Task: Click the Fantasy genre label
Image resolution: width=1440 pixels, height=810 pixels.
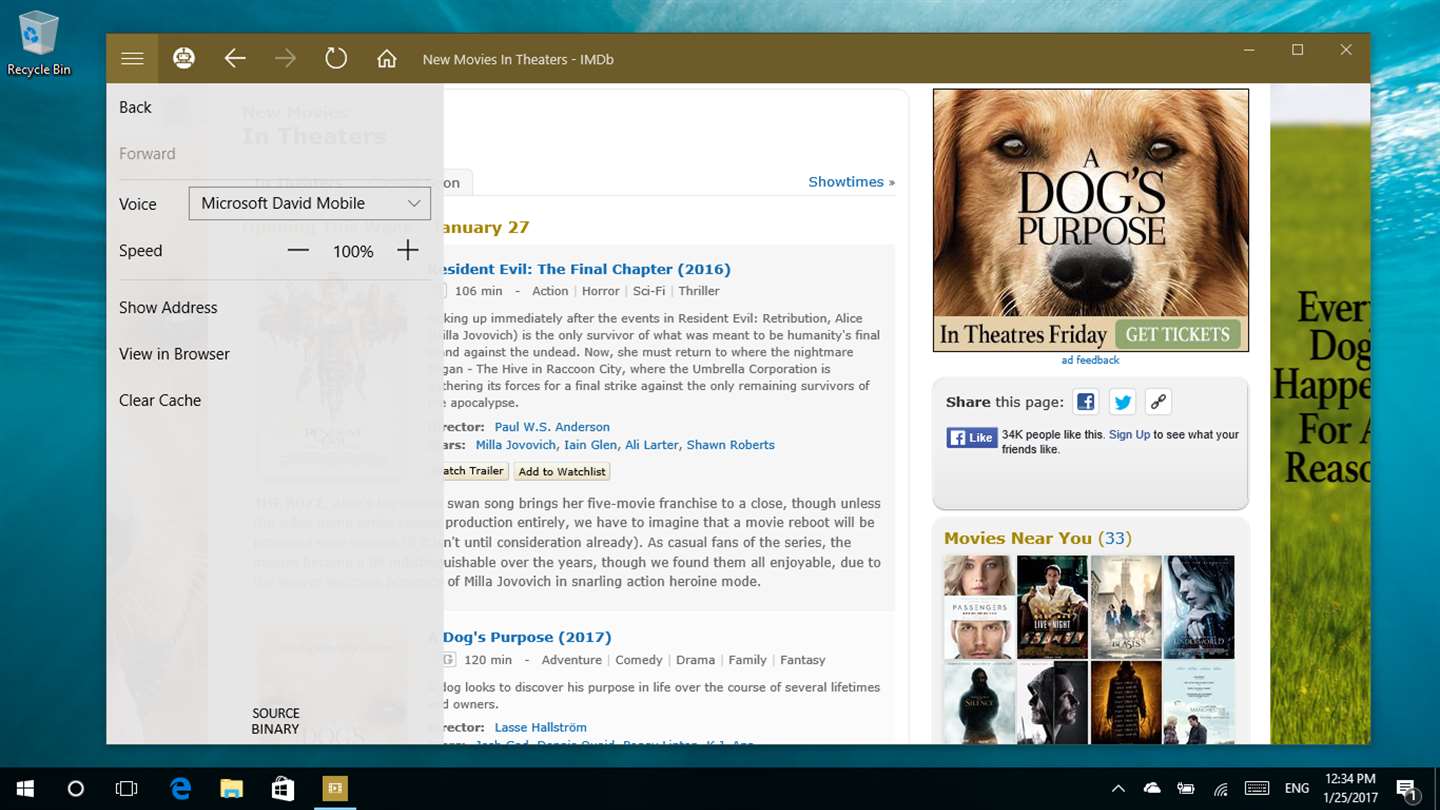Action: pos(803,660)
